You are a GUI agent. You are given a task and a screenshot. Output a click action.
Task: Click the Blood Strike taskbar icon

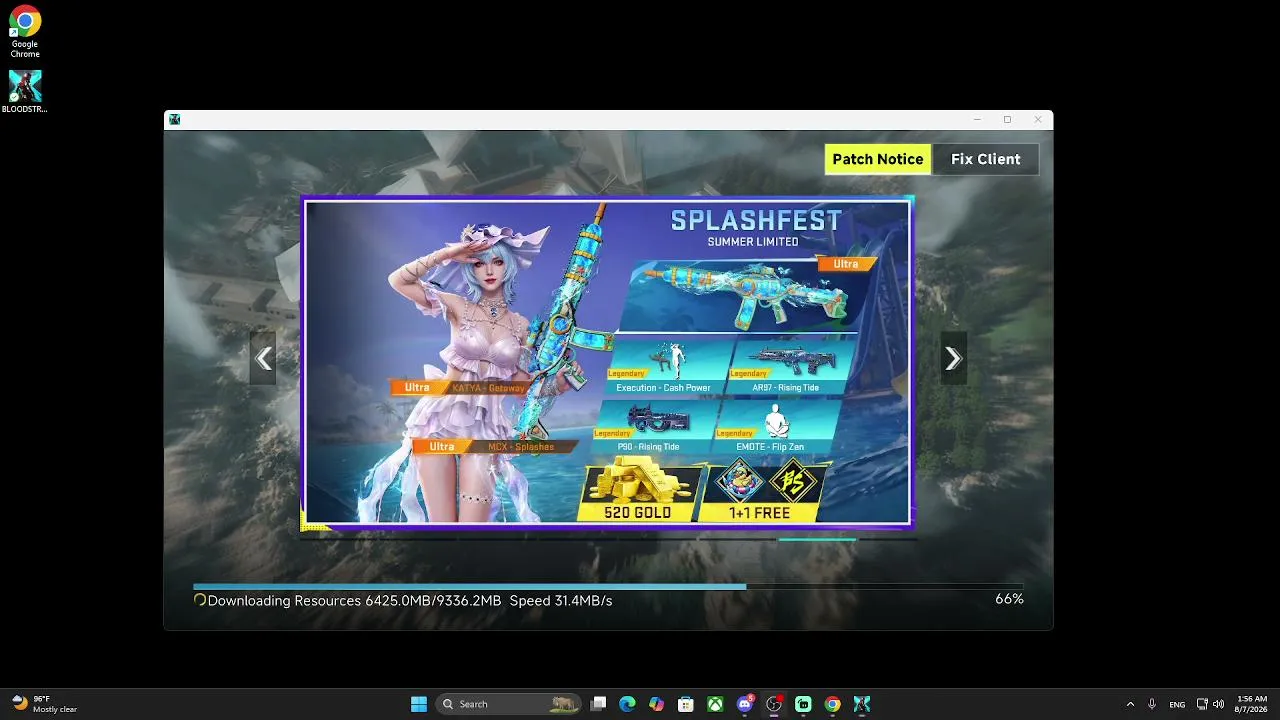point(862,704)
